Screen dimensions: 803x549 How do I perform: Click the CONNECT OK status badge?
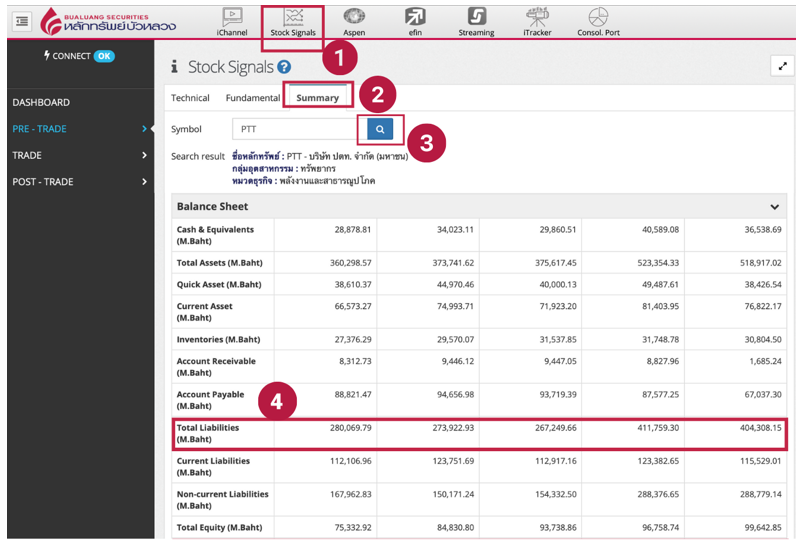tap(79, 56)
